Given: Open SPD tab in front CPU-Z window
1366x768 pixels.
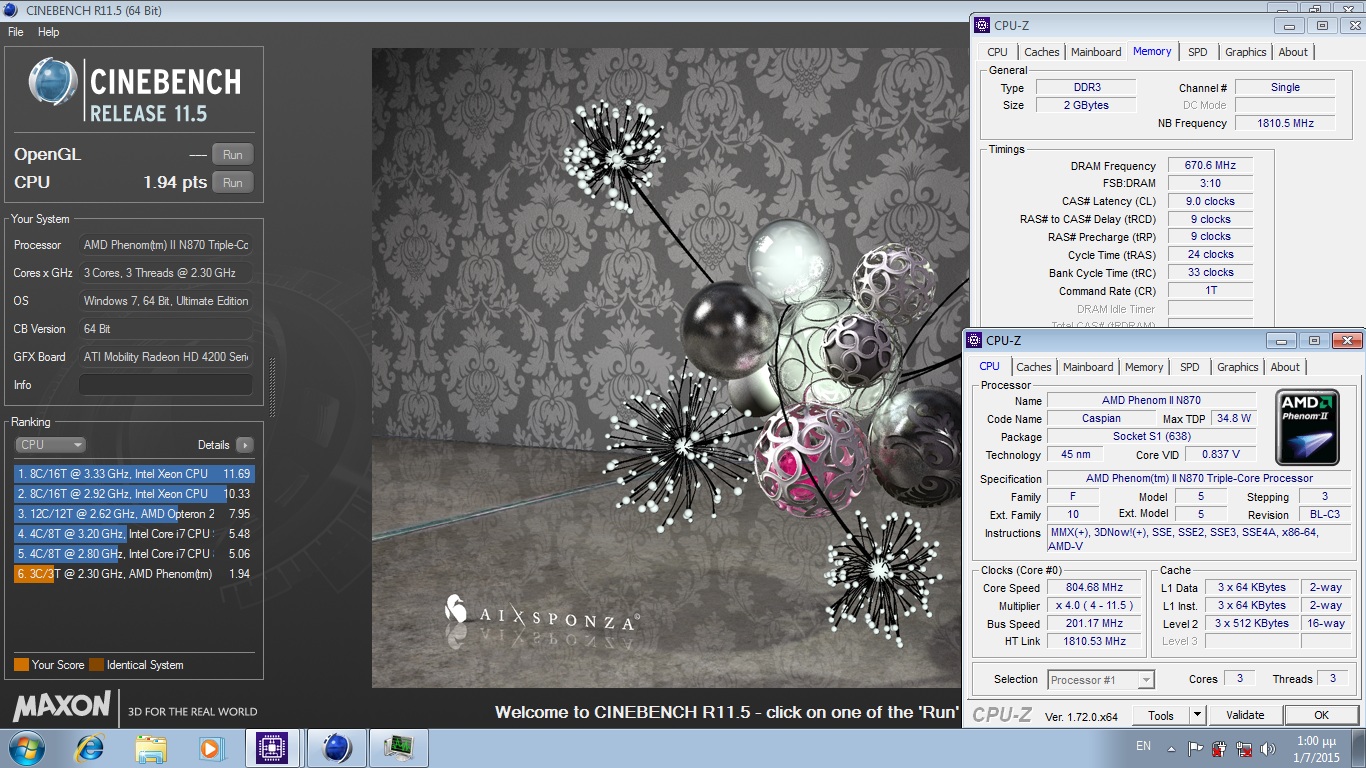Looking at the screenshot, I should [x=1190, y=367].
